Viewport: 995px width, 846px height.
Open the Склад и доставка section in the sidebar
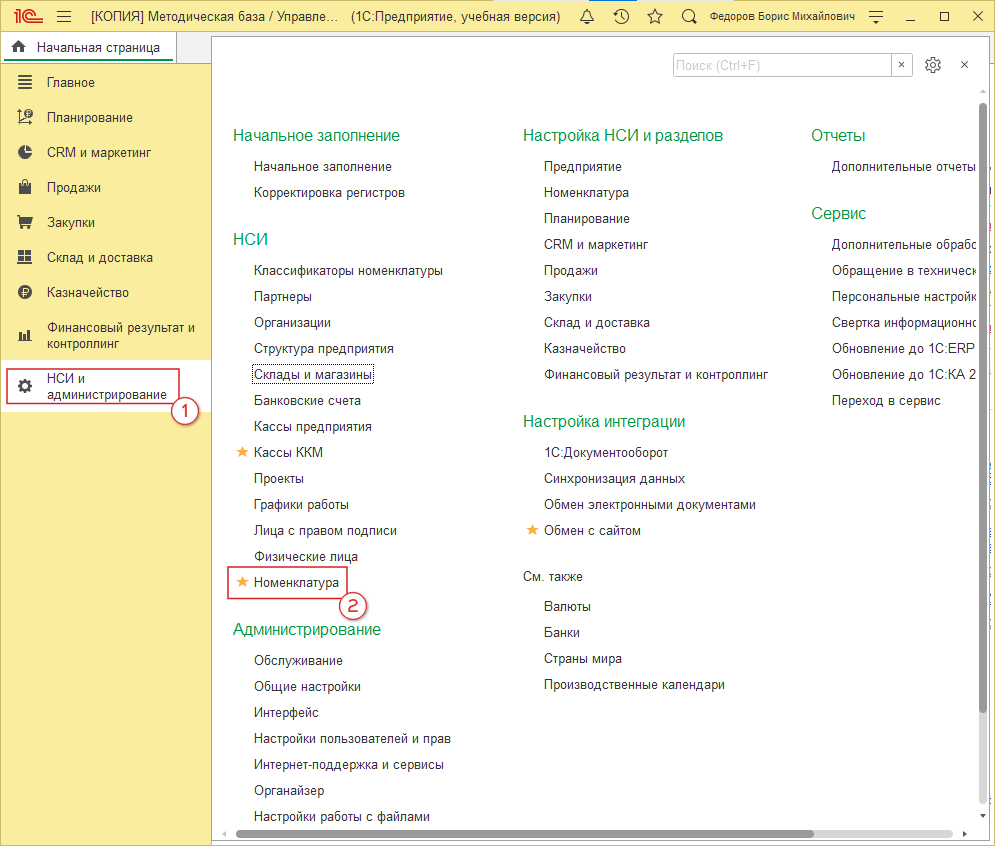point(99,258)
